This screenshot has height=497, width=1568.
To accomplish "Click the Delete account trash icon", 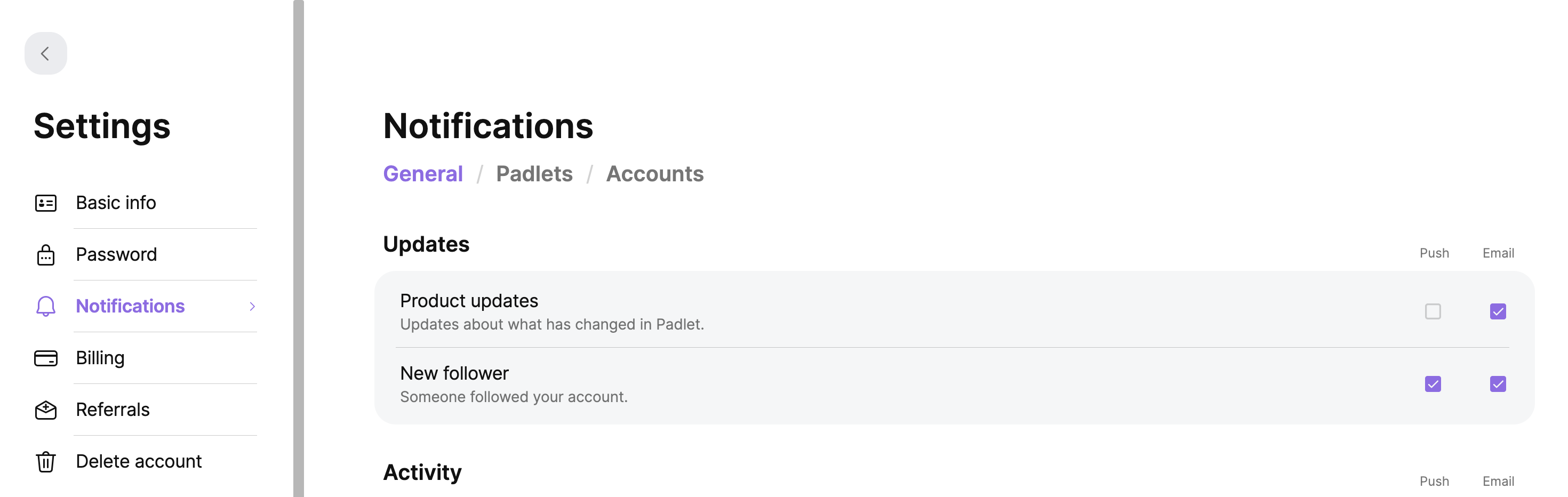I will (x=46, y=462).
